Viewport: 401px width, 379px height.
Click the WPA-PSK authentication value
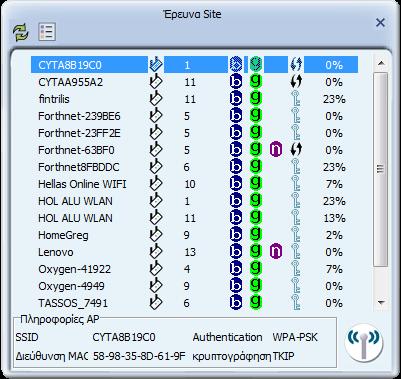click(x=295, y=337)
